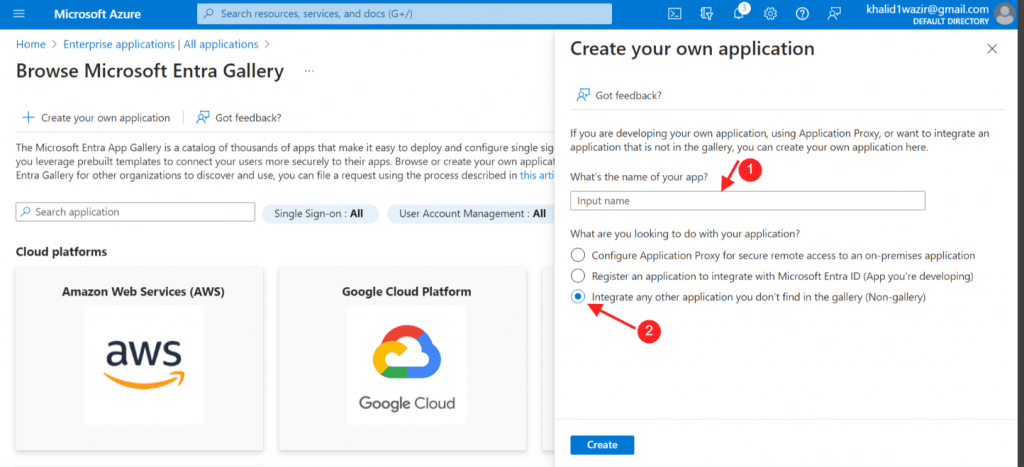The width and height of the screenshot is (1024, 467).
Task: Open the Single Sign-on : All filter
Action: pos(320,214)
